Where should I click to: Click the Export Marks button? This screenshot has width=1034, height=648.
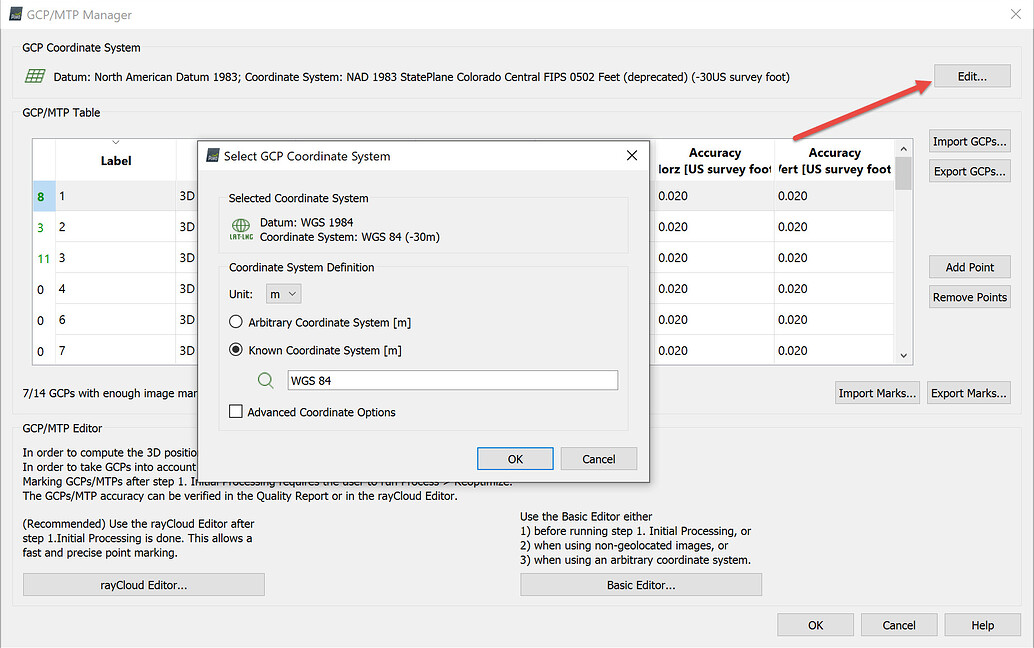[x=968, y=392]
